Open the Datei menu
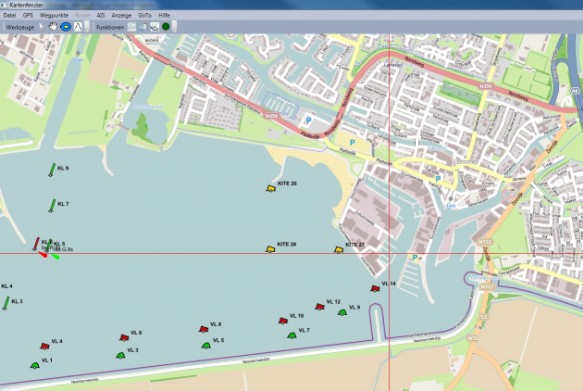Image resolution: width=583 pixels, height=391 pixels. pos(9,15)
